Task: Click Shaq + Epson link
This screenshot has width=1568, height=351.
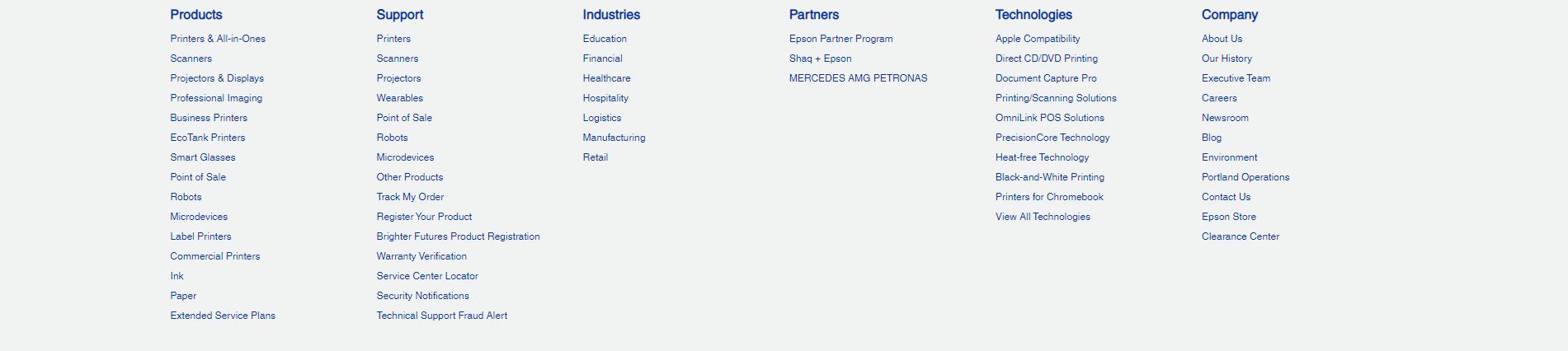Action: point(820,58)
